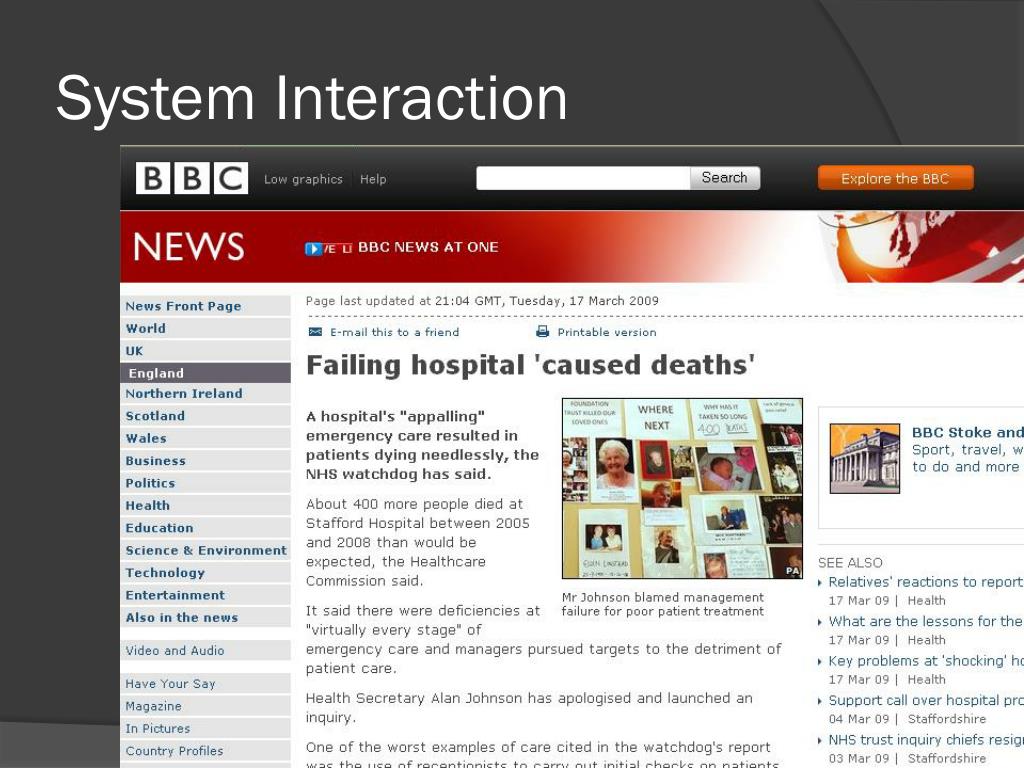The width and height of the screenshot is (1024, 768).
Task: Click the BBC logo
Action: click(x=191, y=178)
